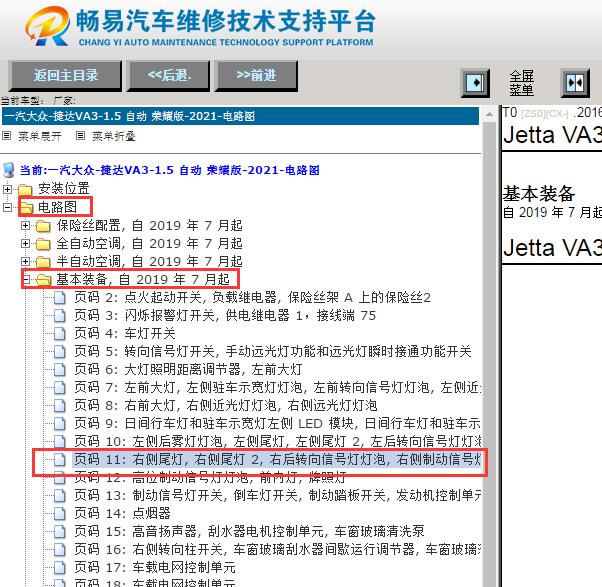Click document icon of 页码 3
Screen dimensions: 602x587
point(60,316)
